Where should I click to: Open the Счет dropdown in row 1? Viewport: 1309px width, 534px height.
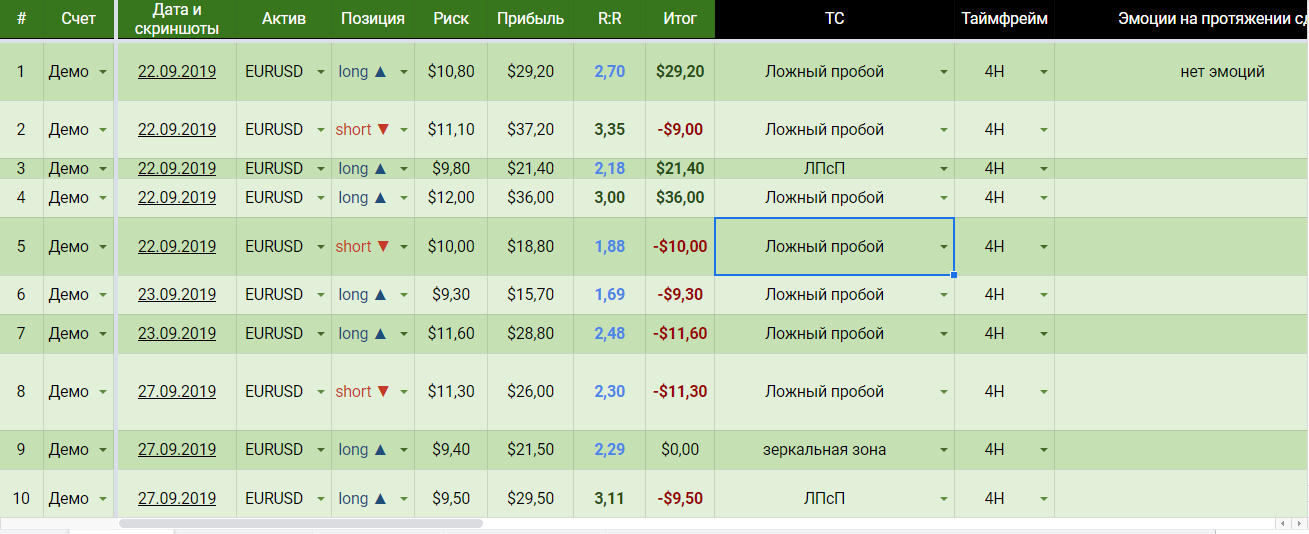pyautogui.click(x=103, y=72)
